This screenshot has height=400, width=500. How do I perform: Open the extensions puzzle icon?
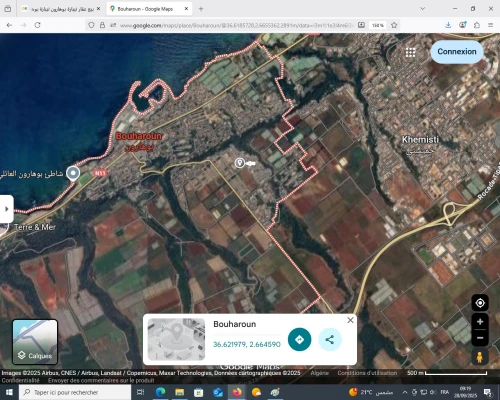pyautogui.click(x=477, y=25)
